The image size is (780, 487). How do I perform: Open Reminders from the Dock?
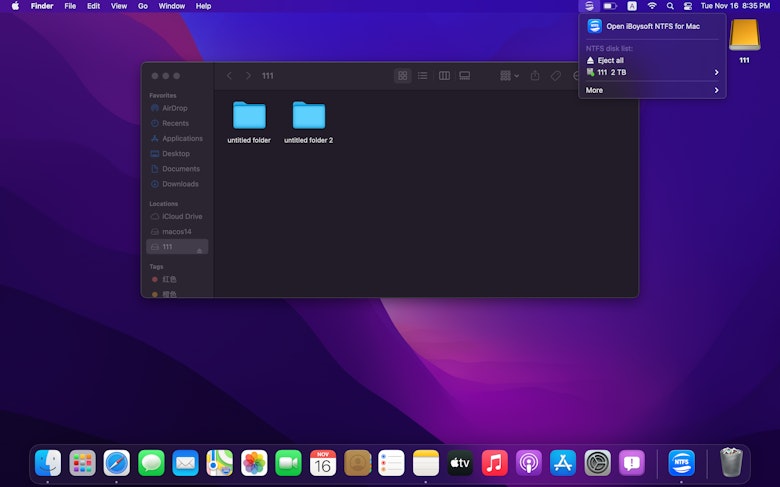tap(391, 463)
